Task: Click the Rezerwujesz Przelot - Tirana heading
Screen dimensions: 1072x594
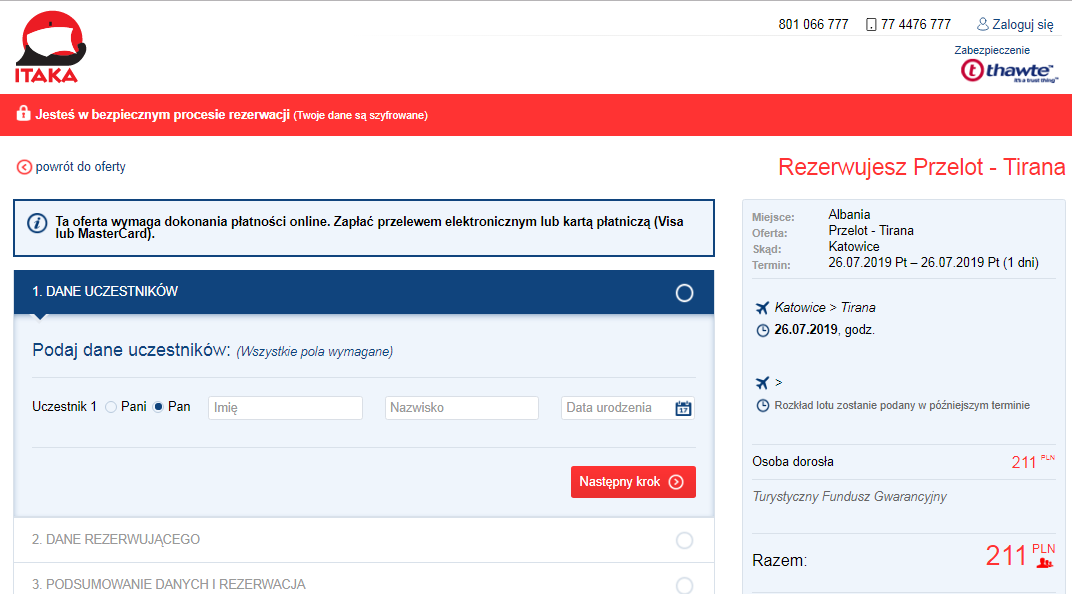Action: [x=922, y=167]
